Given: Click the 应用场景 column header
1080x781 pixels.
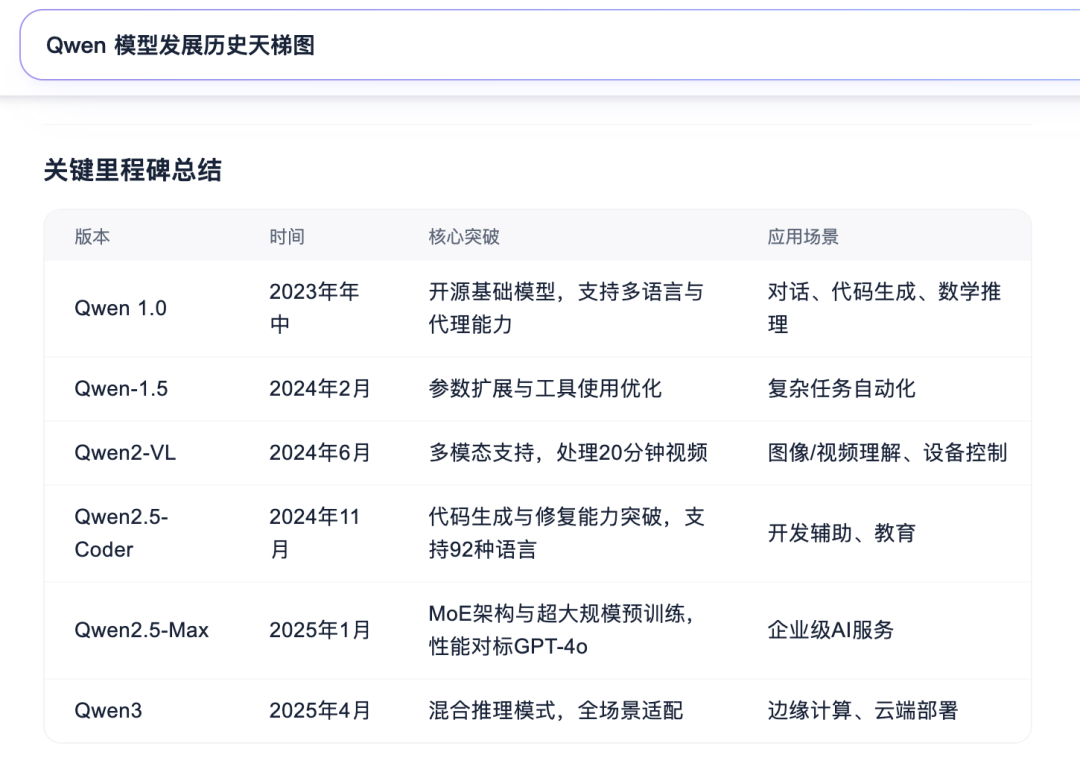Looking at the screenshot, I should [x=803, y=237].
